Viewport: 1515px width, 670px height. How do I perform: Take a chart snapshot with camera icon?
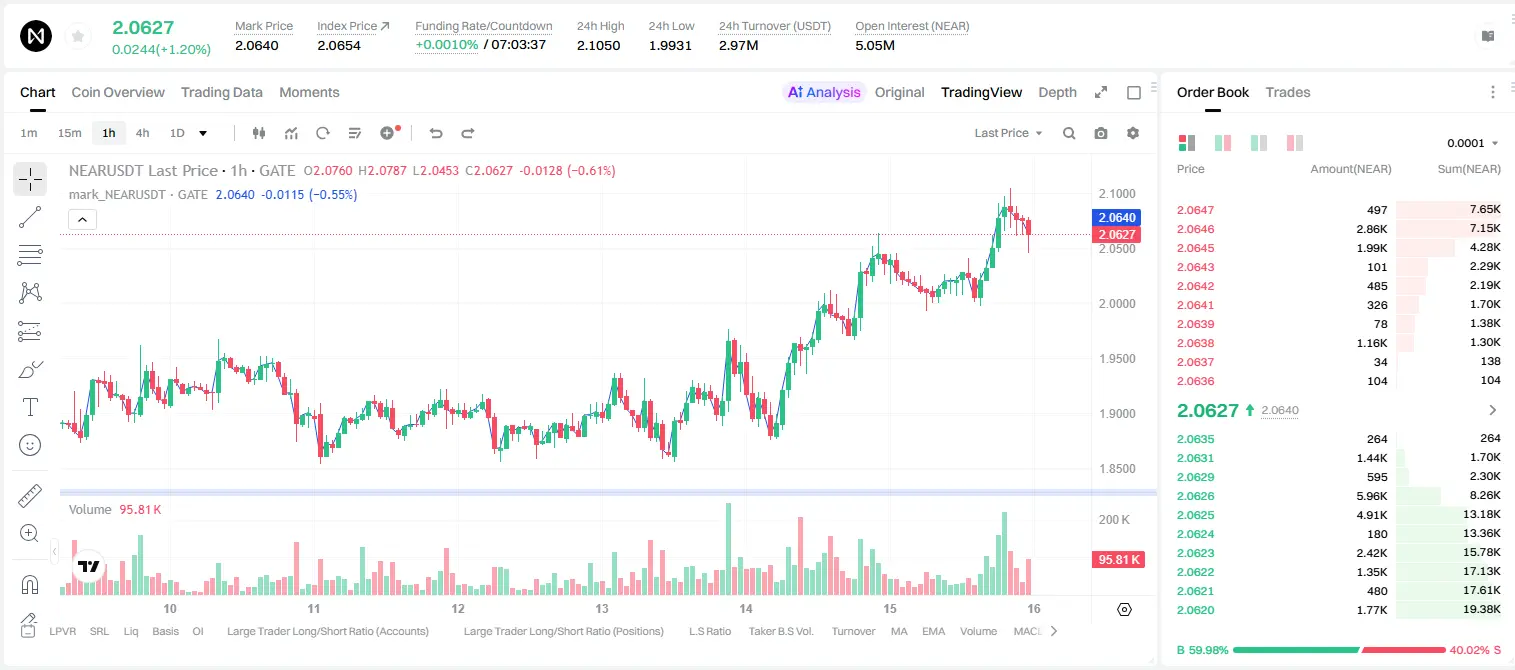1101,133
